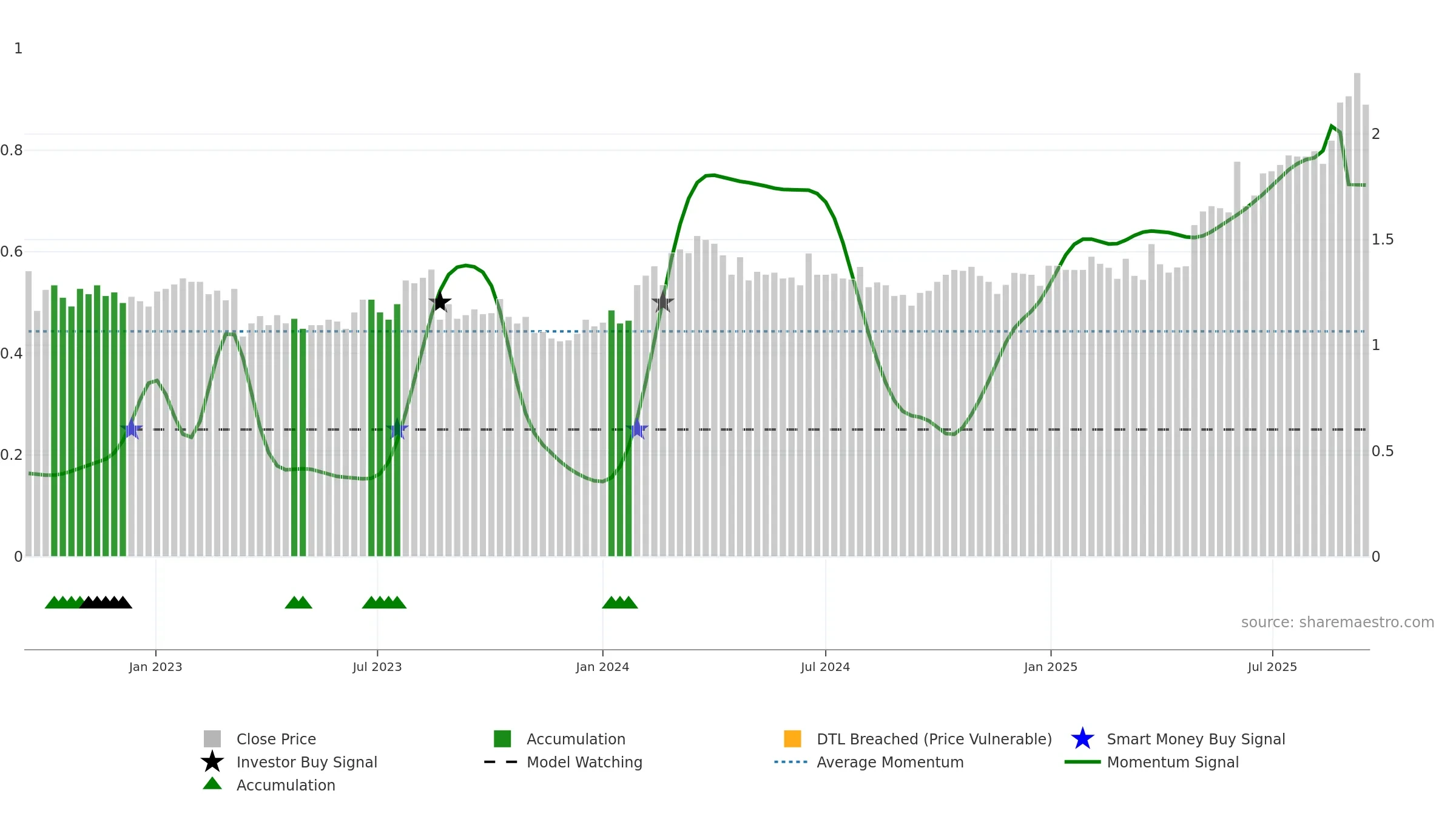Click the Jan 2024 x-axis label
1456x819 pixels.
click(602, 667)
